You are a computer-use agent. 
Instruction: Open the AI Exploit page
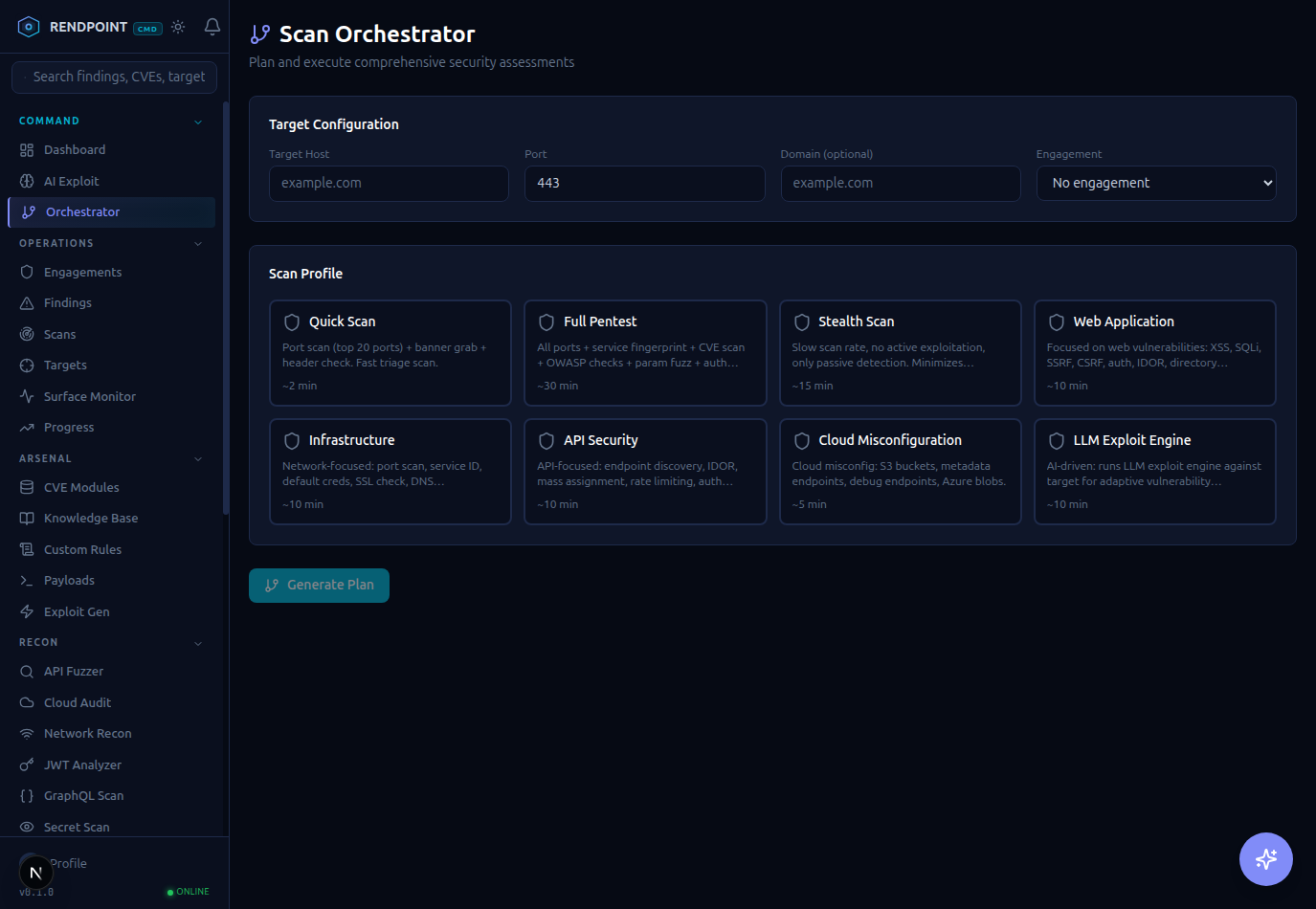tap(72, 181)
